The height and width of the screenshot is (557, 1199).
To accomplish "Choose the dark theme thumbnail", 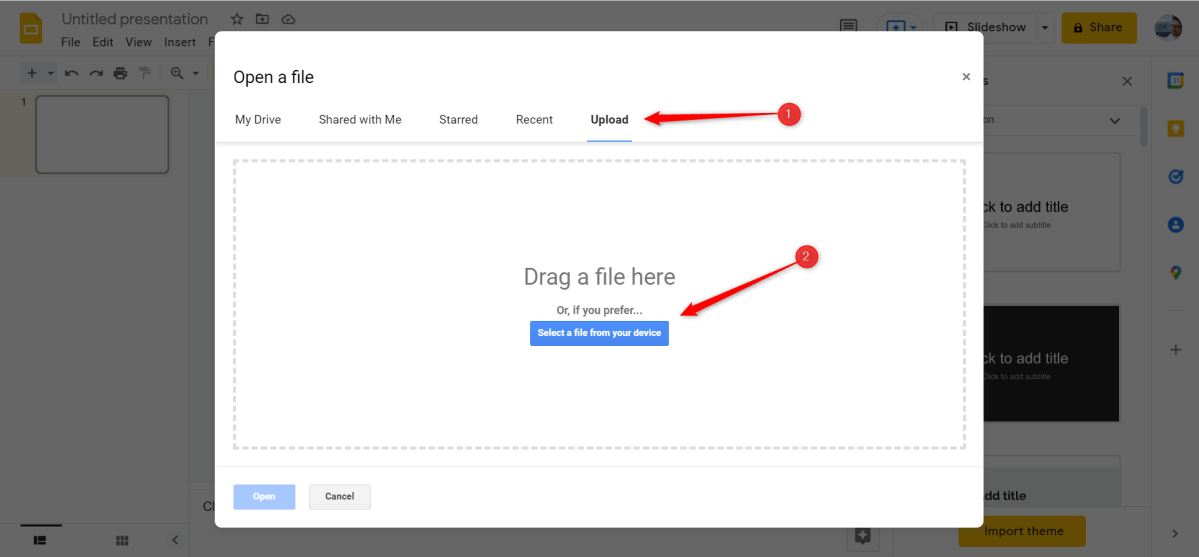I will click(1051, 363).
